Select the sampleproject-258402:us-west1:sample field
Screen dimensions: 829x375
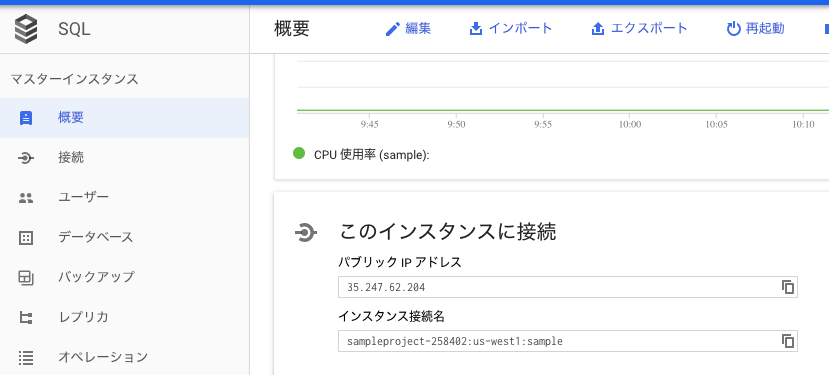click(568, 341)
